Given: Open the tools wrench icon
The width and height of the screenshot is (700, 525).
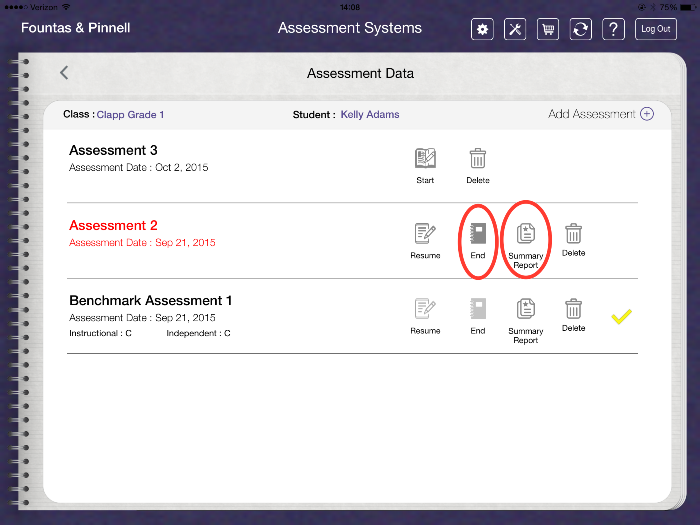Looking at the screenshot, I should click(515, 29).
